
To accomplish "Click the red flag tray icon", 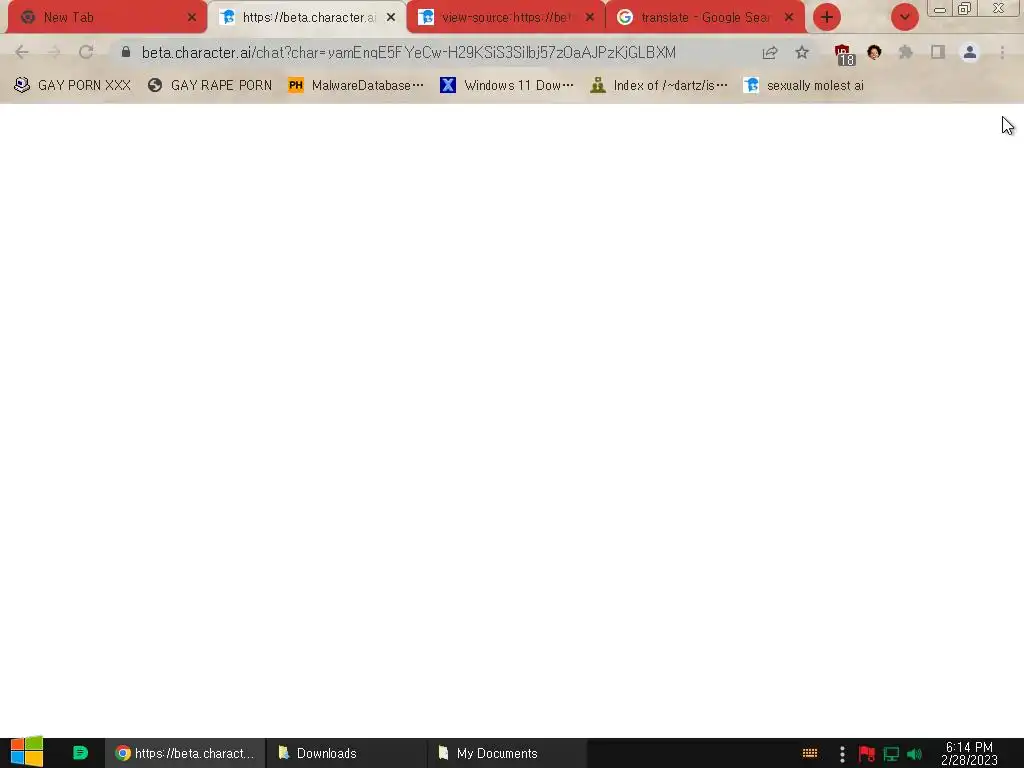I will tap(867, 754).
